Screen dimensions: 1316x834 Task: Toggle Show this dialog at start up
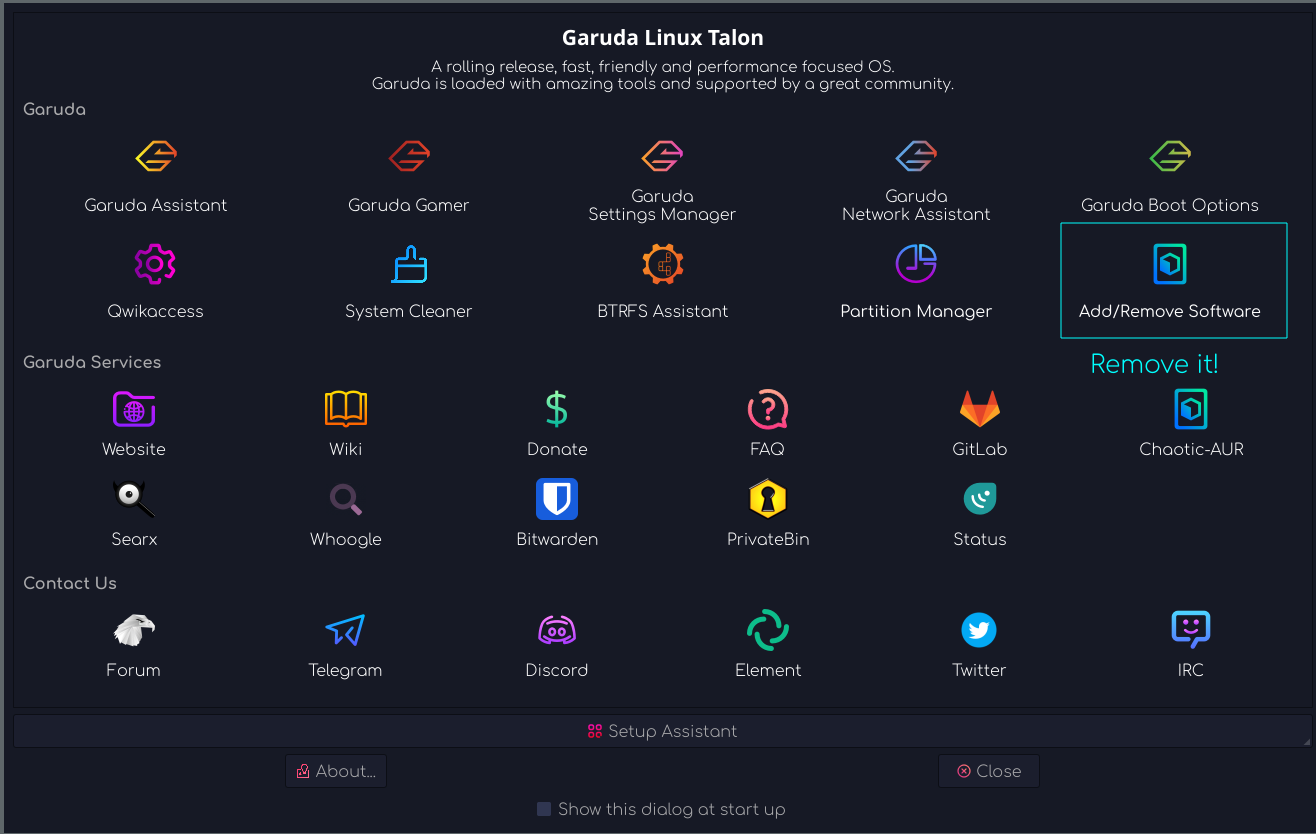coord(544,809)
